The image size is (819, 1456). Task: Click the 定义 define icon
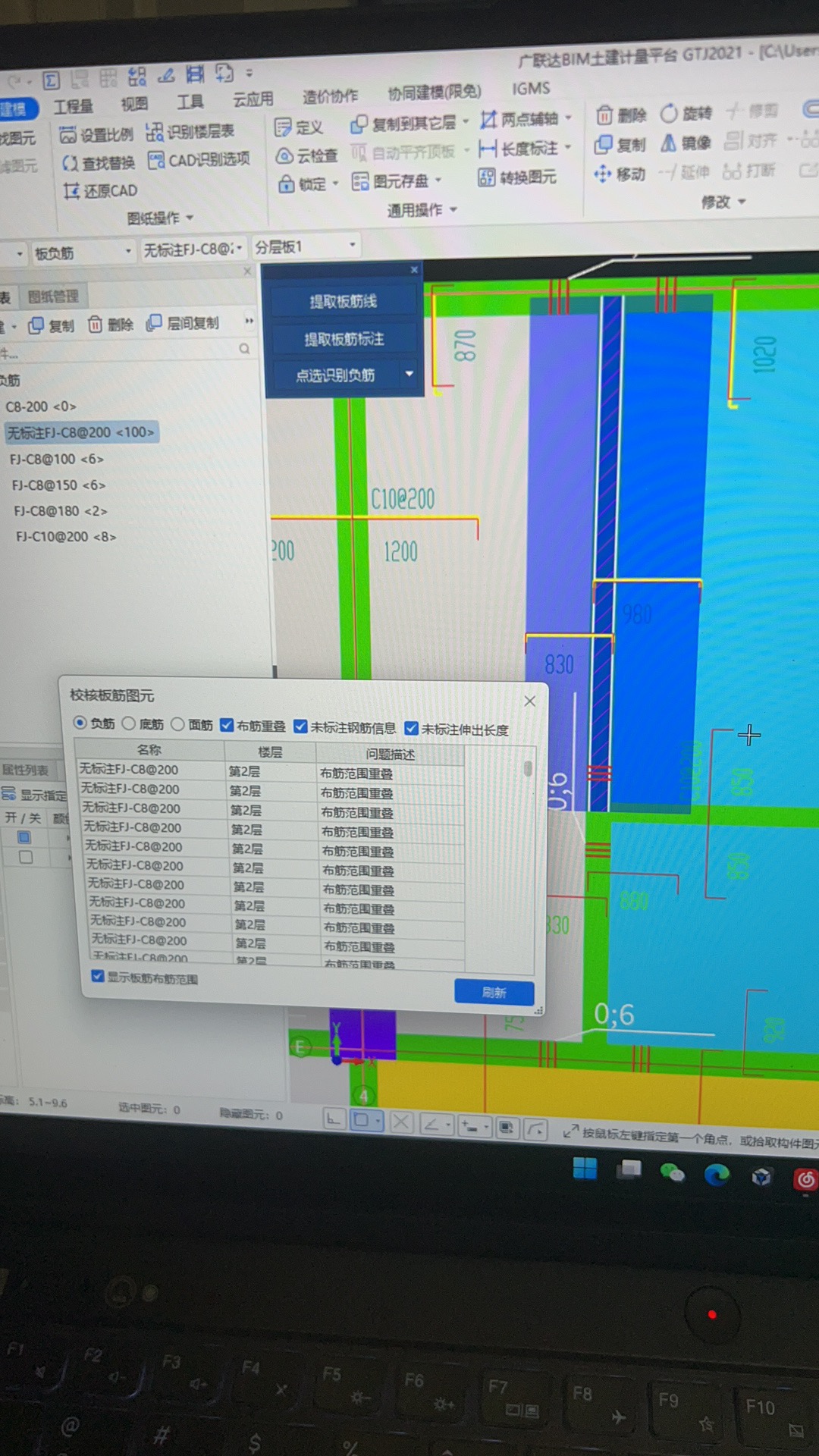(283, 127)
